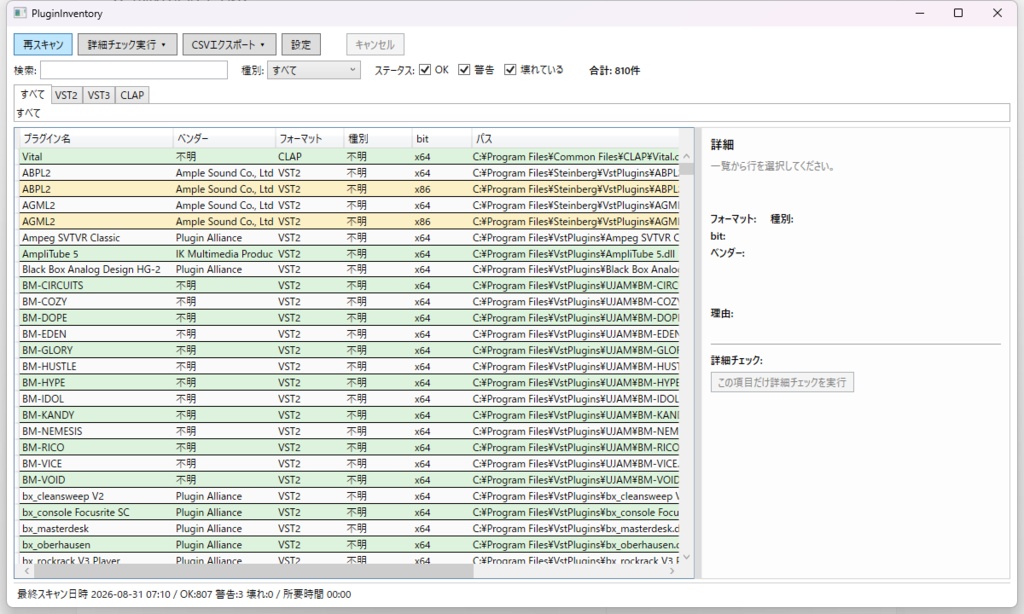
Task: Sort by パス column header
Action: pos(575,138)
